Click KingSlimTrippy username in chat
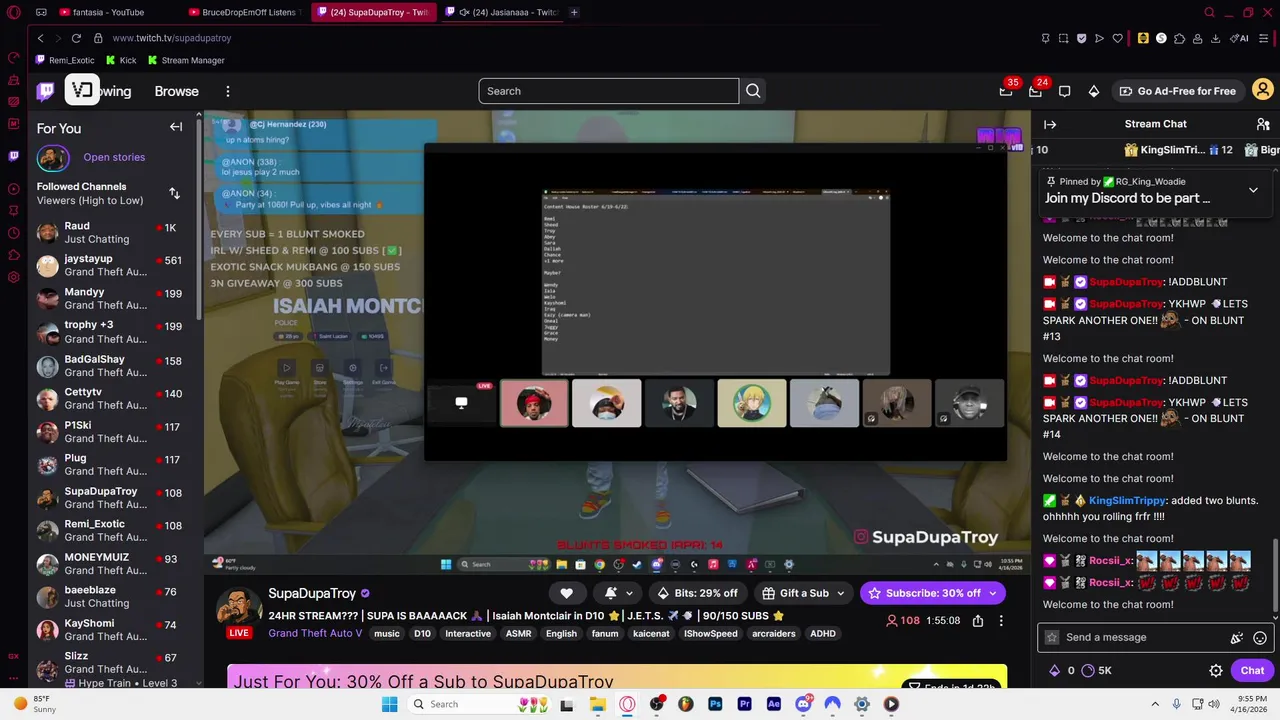The width and height of the screenshot is (1280, 720). (1128, 500)
